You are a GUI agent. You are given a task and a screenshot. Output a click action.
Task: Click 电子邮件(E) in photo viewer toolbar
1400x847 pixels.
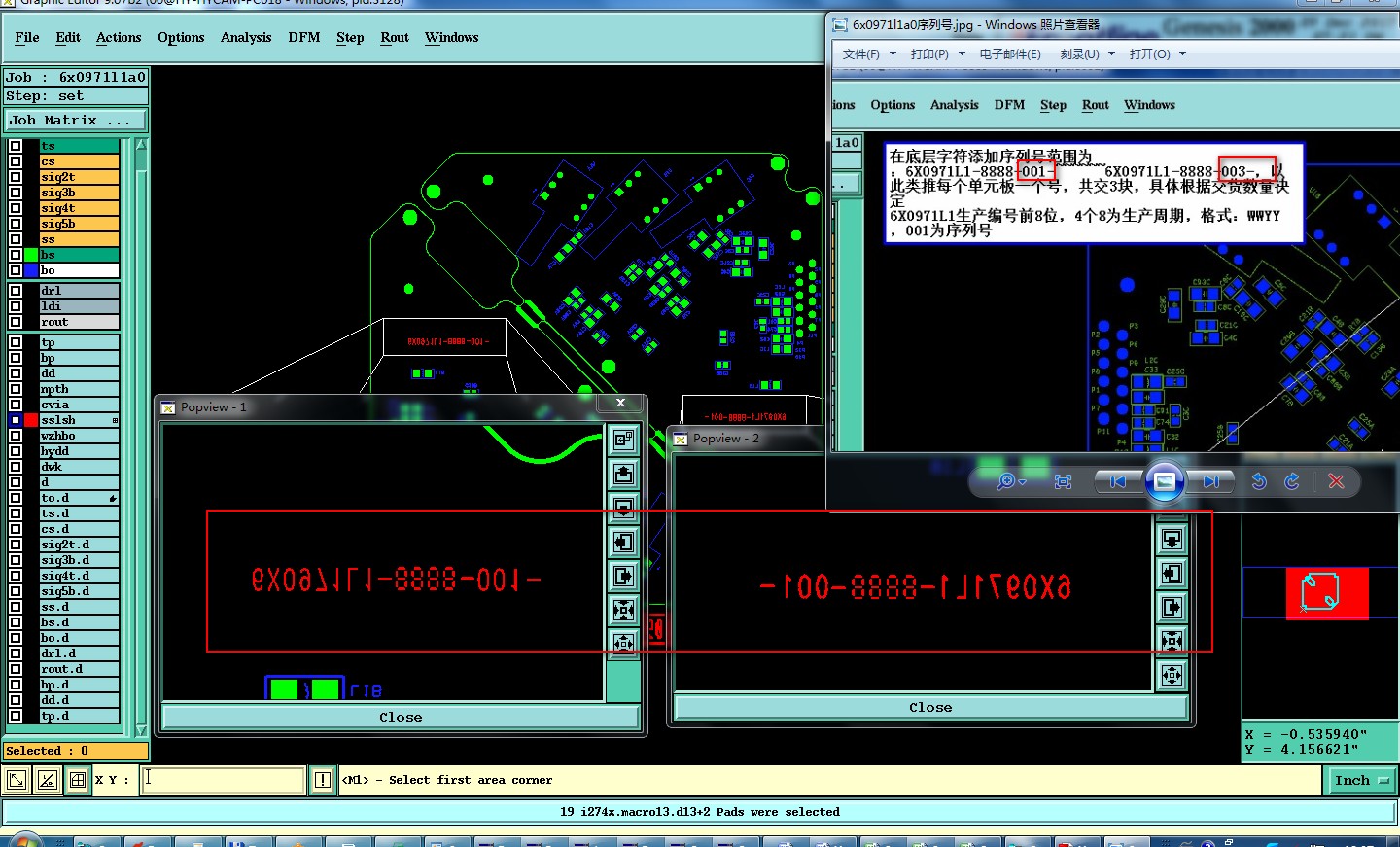[x=1010, y=54]
